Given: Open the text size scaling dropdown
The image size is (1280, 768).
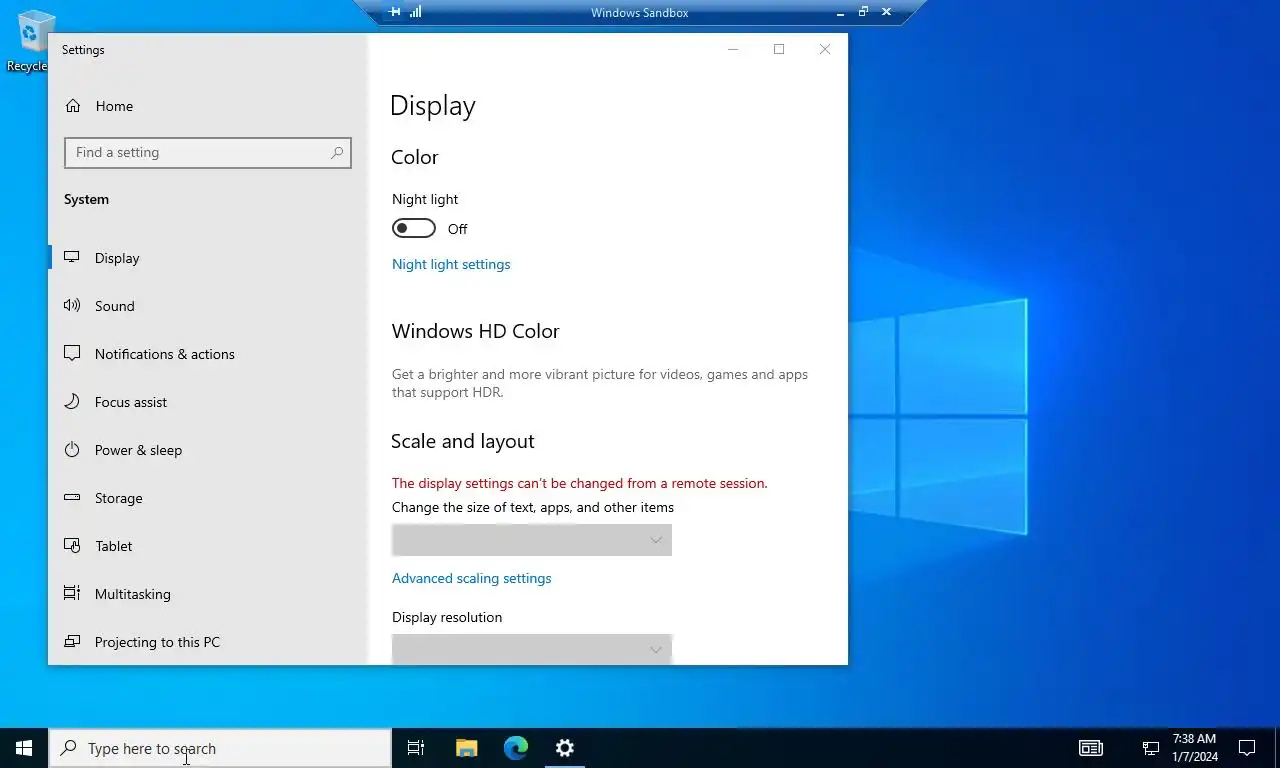Looking at the screenshot, I should 532,540.
